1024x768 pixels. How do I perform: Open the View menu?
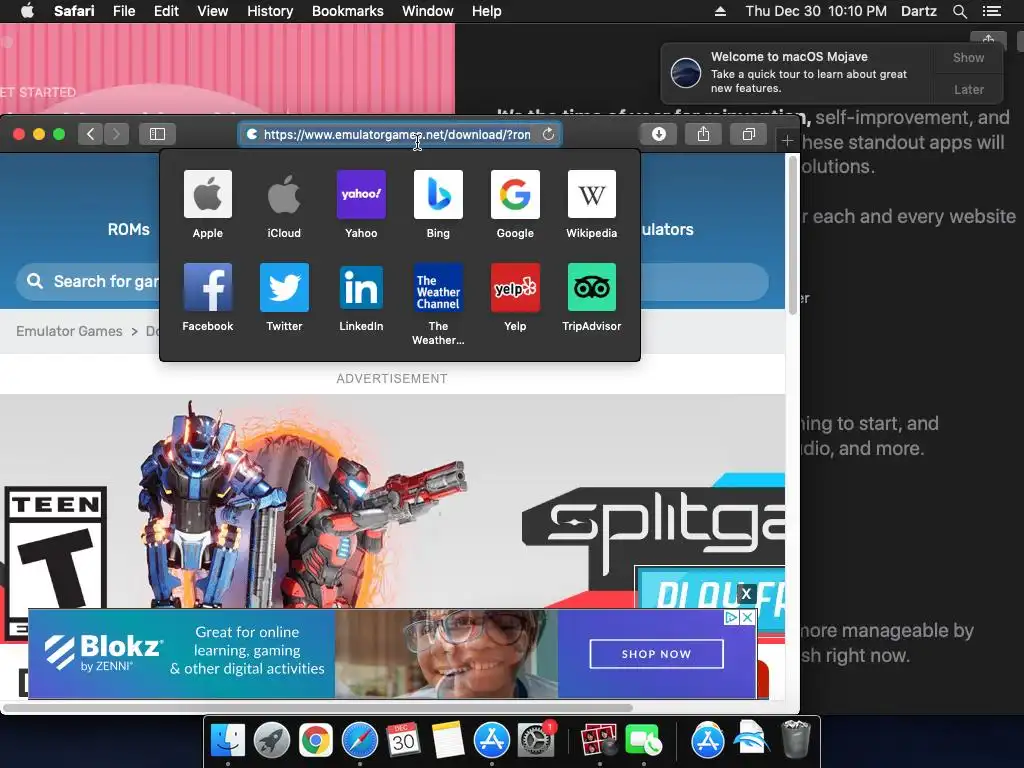213,11
